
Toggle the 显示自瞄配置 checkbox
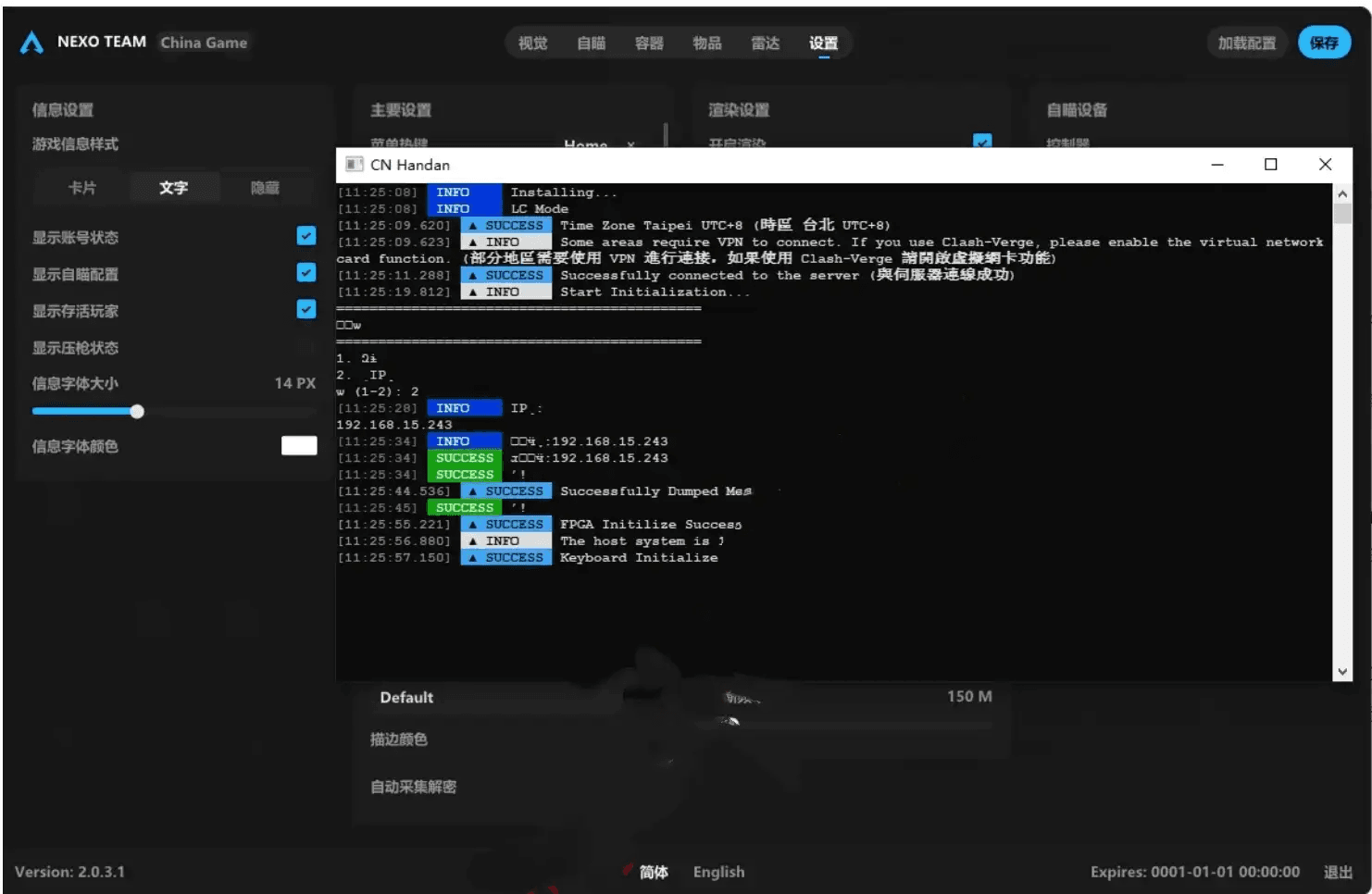[x=306, y=273]
